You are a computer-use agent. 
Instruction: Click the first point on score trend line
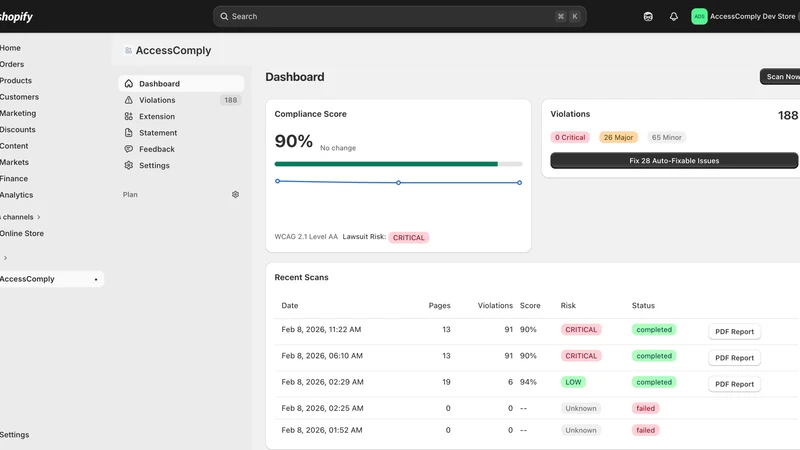pos(278,181)
